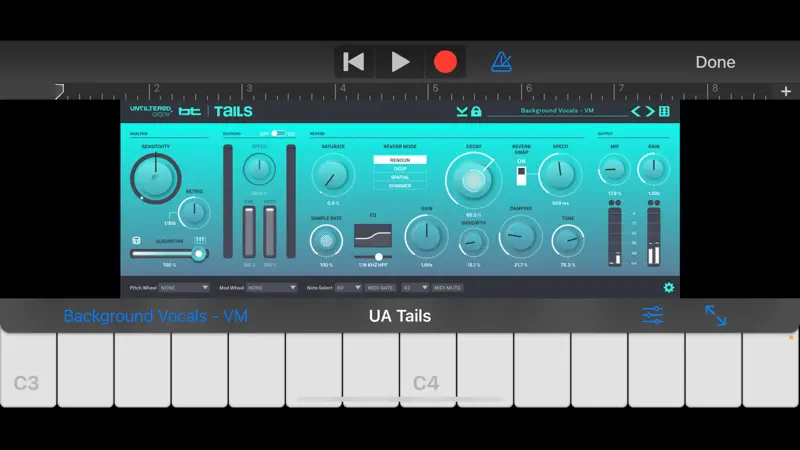Click the MIDI GATE button
Image resolution: width=800 pixels, height=450 pixels.
click(381, 288)
